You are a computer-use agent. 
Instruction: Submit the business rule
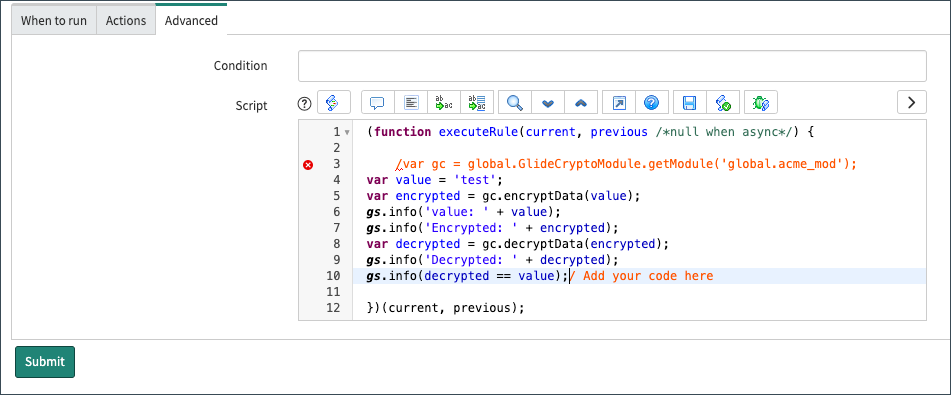pos(45,362)
